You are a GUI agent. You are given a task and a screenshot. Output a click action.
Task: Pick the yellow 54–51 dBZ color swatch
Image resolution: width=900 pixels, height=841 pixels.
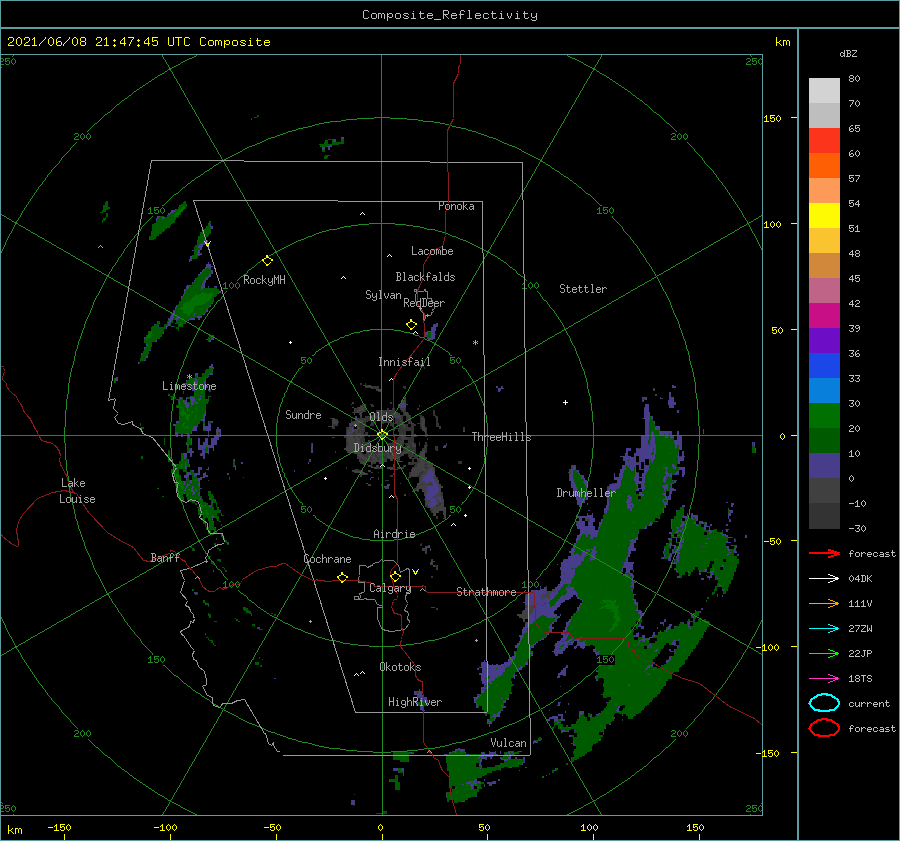(824, 216)
